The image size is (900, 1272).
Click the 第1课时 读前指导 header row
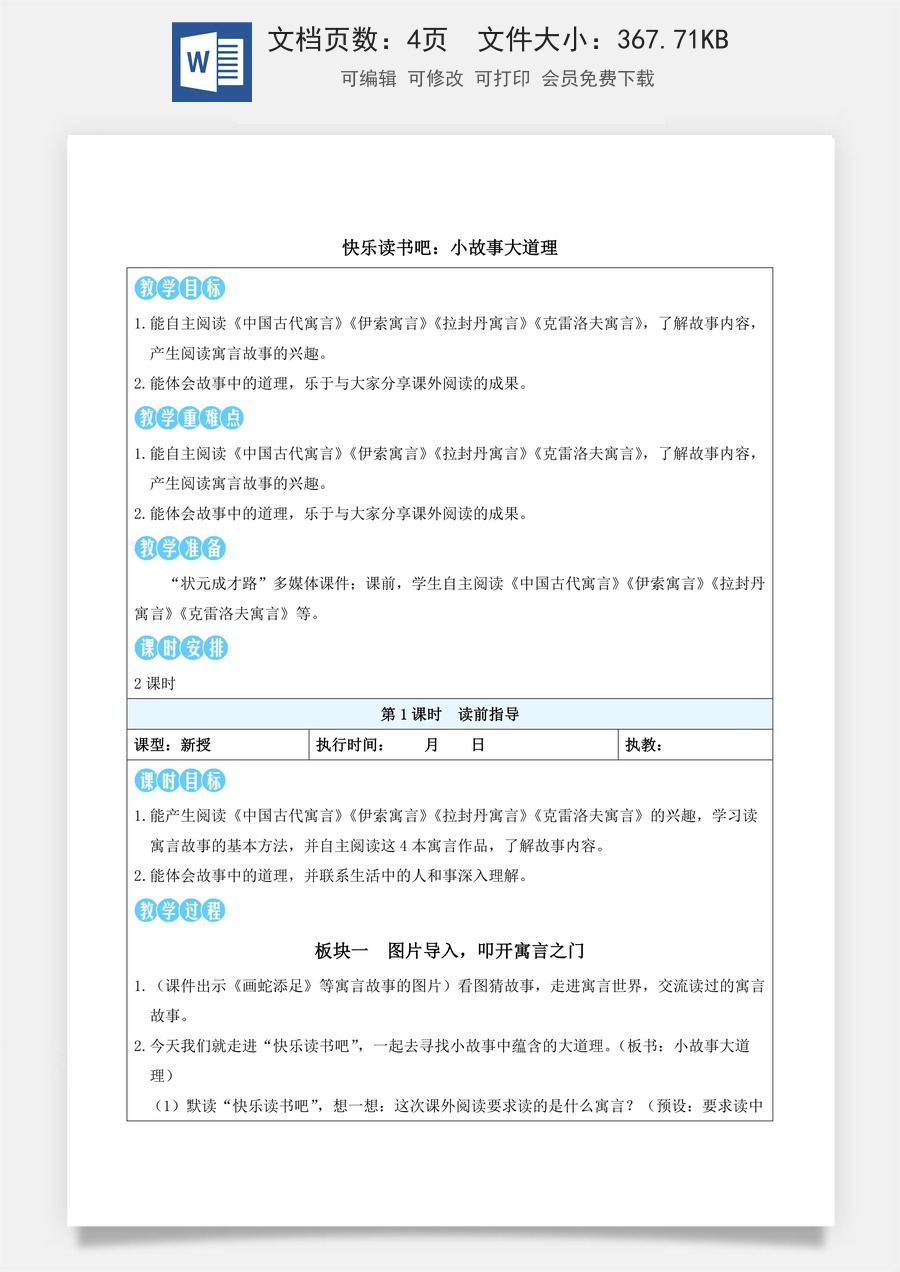pos(450,714)
